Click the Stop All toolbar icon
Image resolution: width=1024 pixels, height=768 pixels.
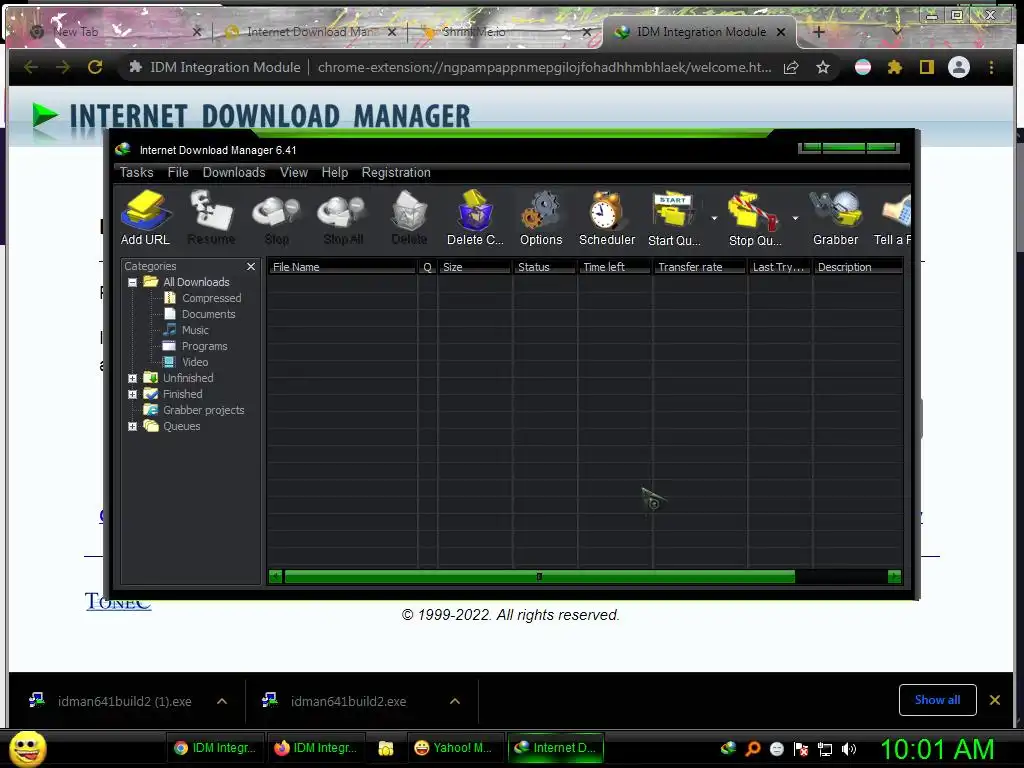(x=343, y=218)
